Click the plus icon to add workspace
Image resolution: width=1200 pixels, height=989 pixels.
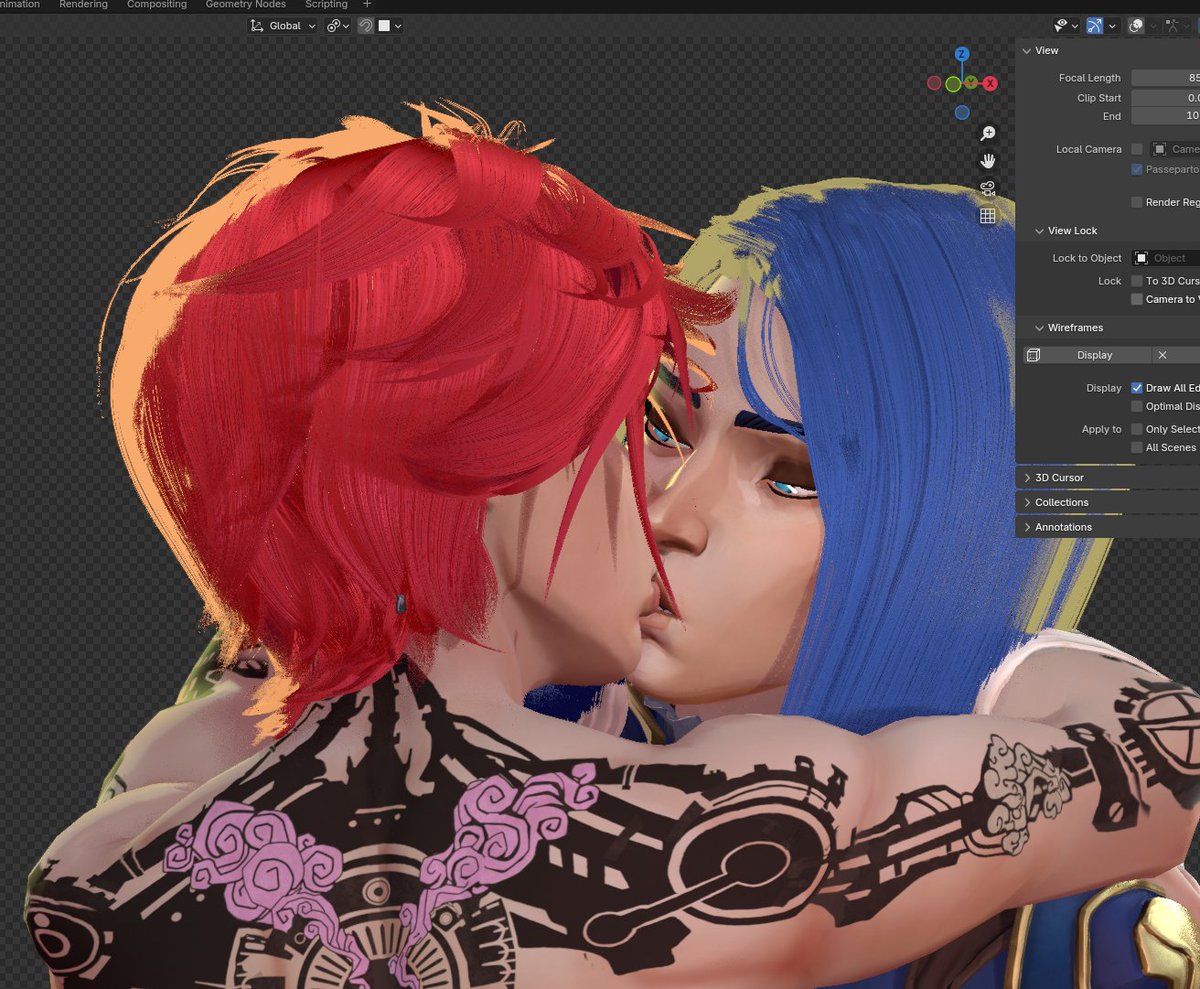pos(367,4)
